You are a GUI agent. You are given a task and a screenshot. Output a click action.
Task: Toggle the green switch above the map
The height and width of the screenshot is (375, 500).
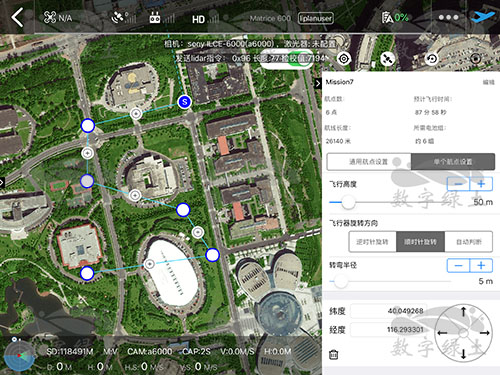pyautogui.click(x=298, y=59)
